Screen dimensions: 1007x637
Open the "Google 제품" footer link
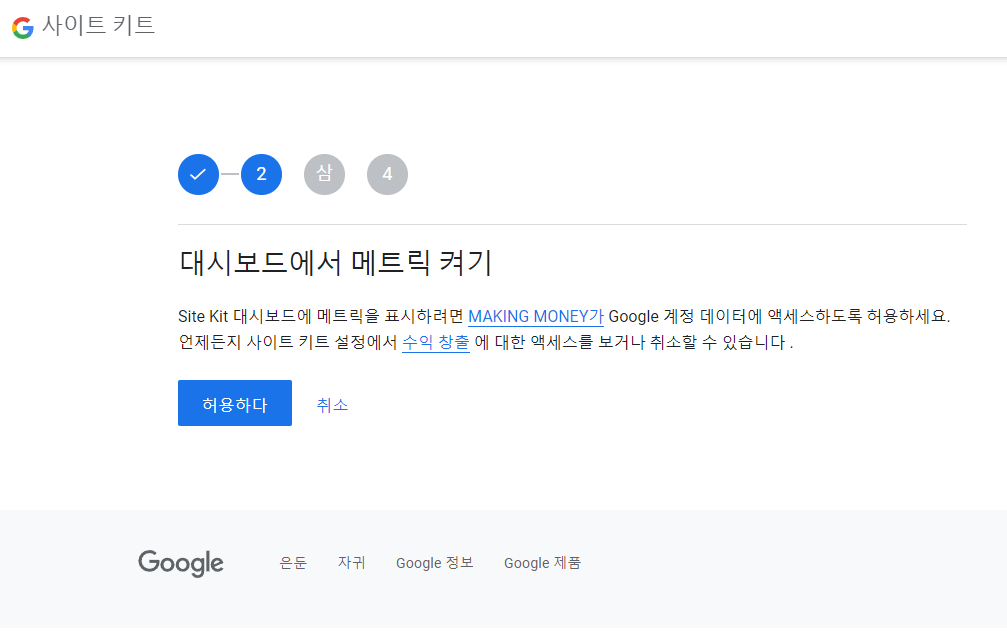click(542, 562)
